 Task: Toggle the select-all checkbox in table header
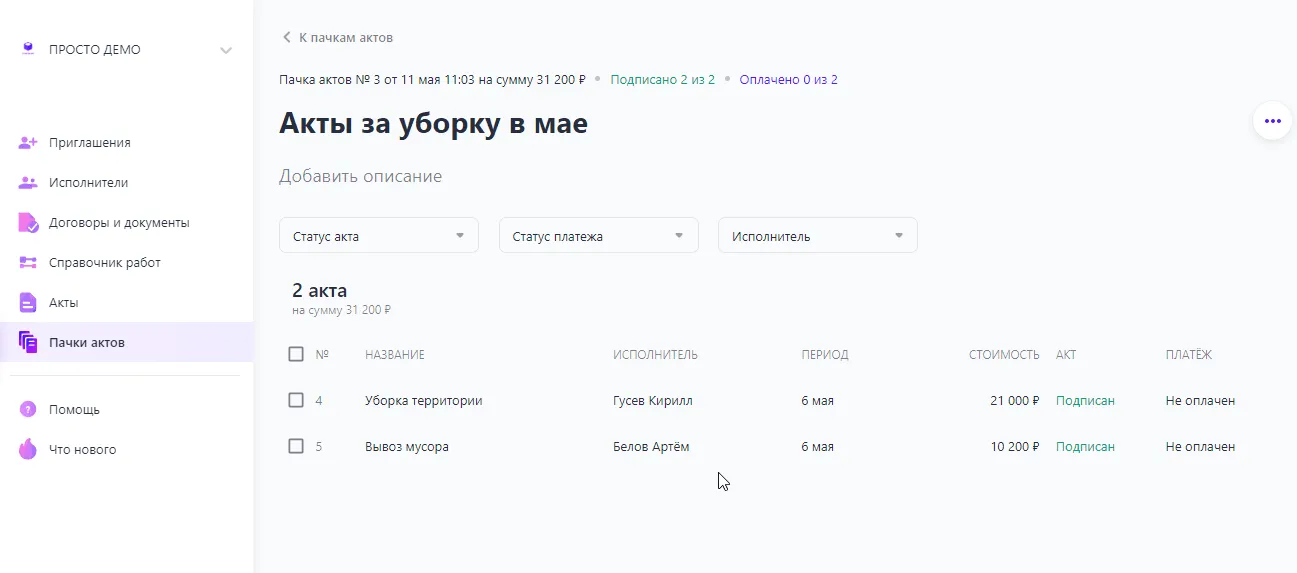point(296,354)
